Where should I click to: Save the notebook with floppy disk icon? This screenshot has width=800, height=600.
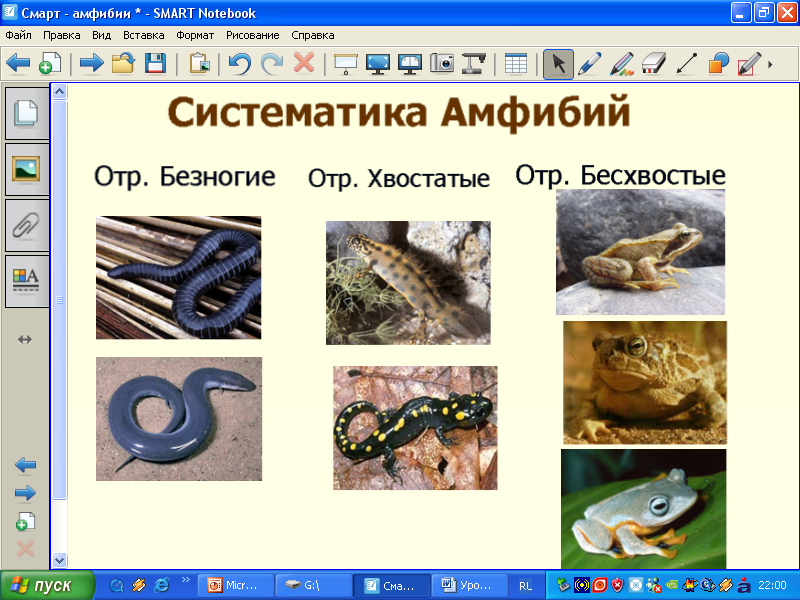[155, 64]
